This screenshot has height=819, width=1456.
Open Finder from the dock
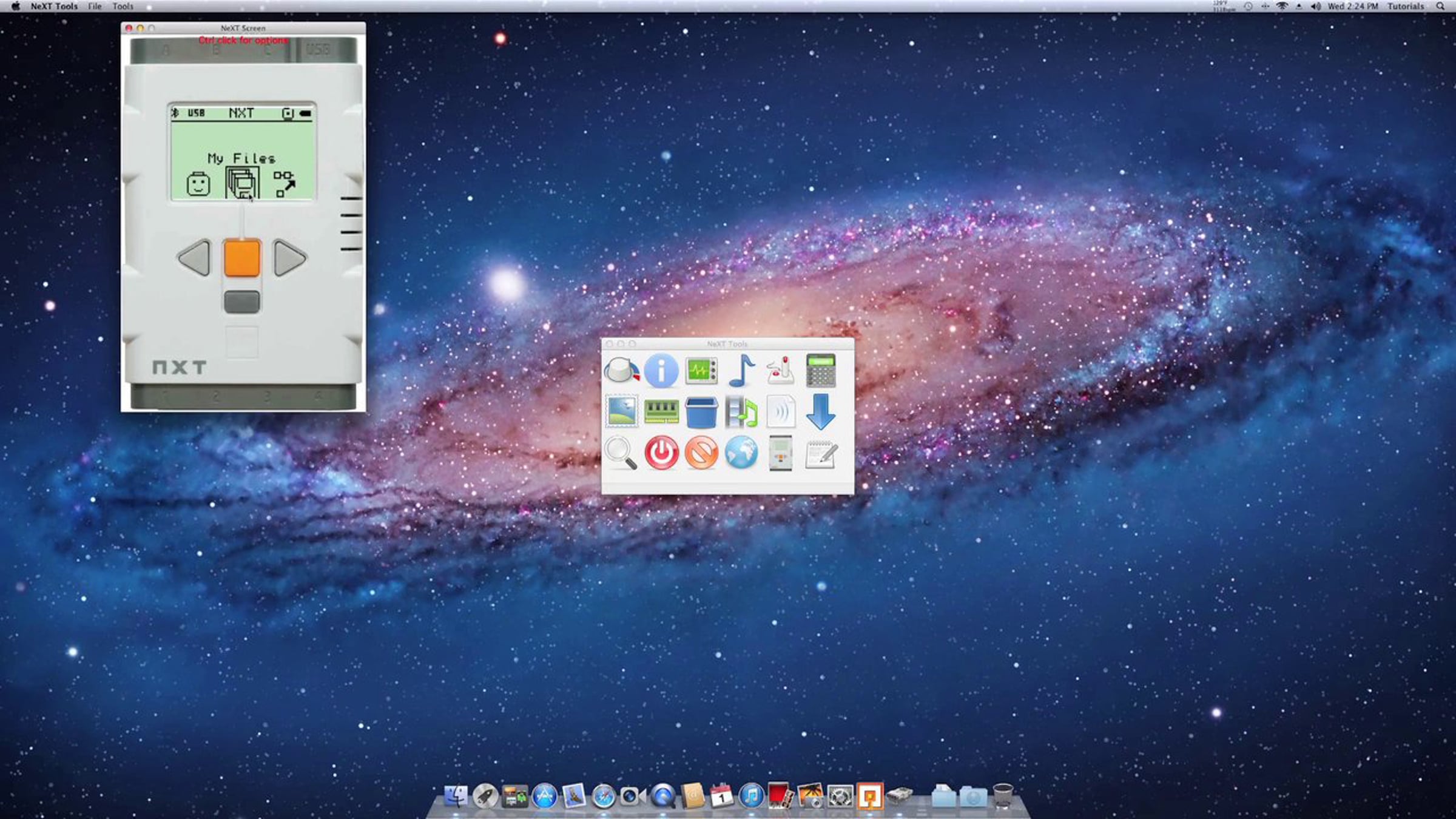[456, 796]
